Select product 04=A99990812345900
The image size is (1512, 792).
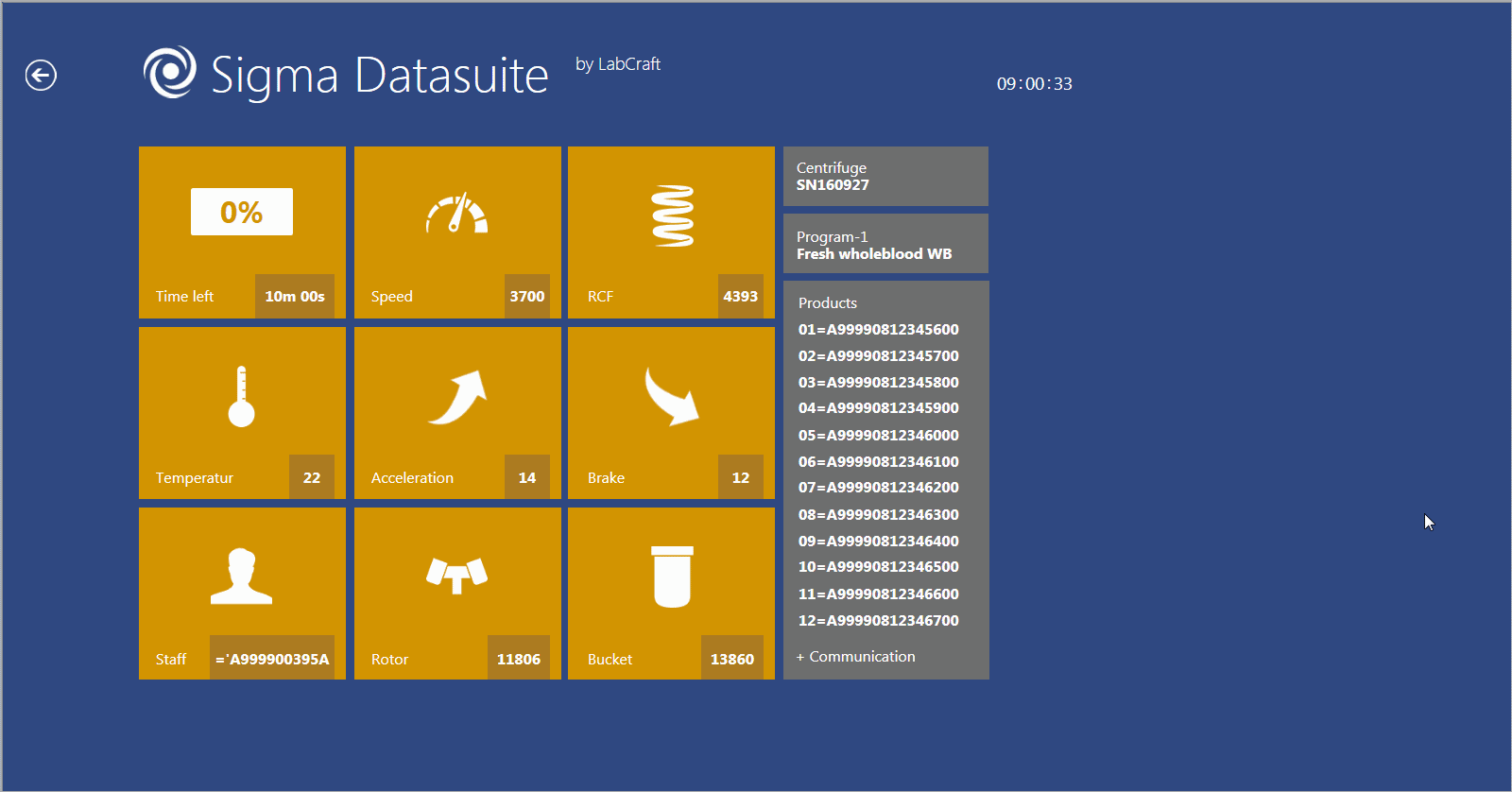(x=878, y=407)
